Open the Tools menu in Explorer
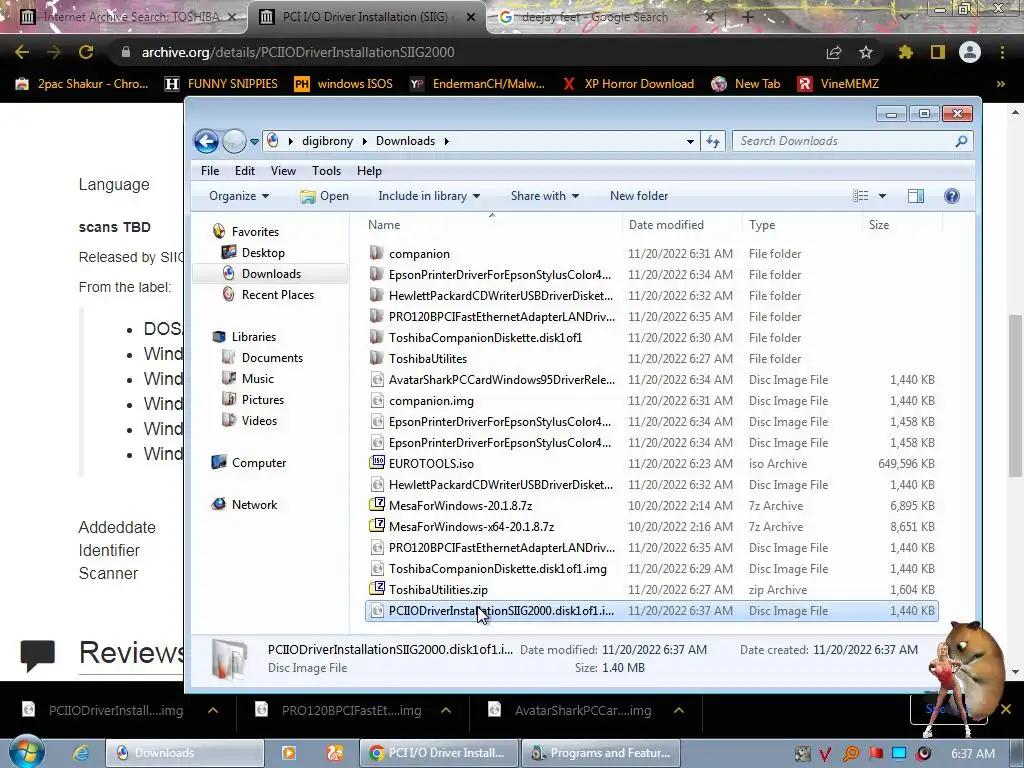This screenshot has width=1024, height=768. [x=326, y=171]
